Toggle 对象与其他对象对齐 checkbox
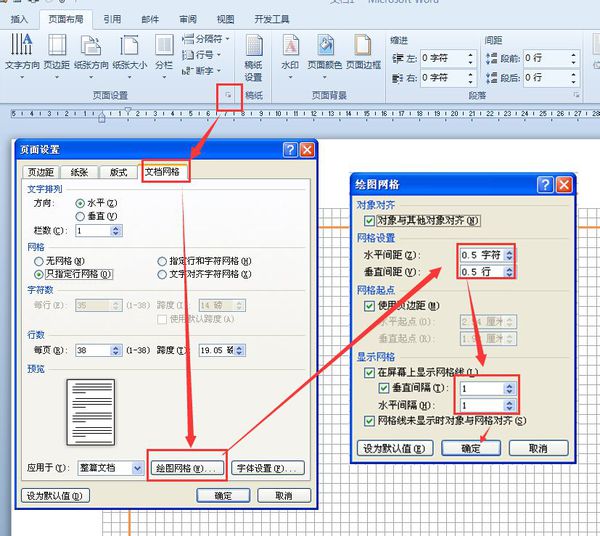 [369, 221]
